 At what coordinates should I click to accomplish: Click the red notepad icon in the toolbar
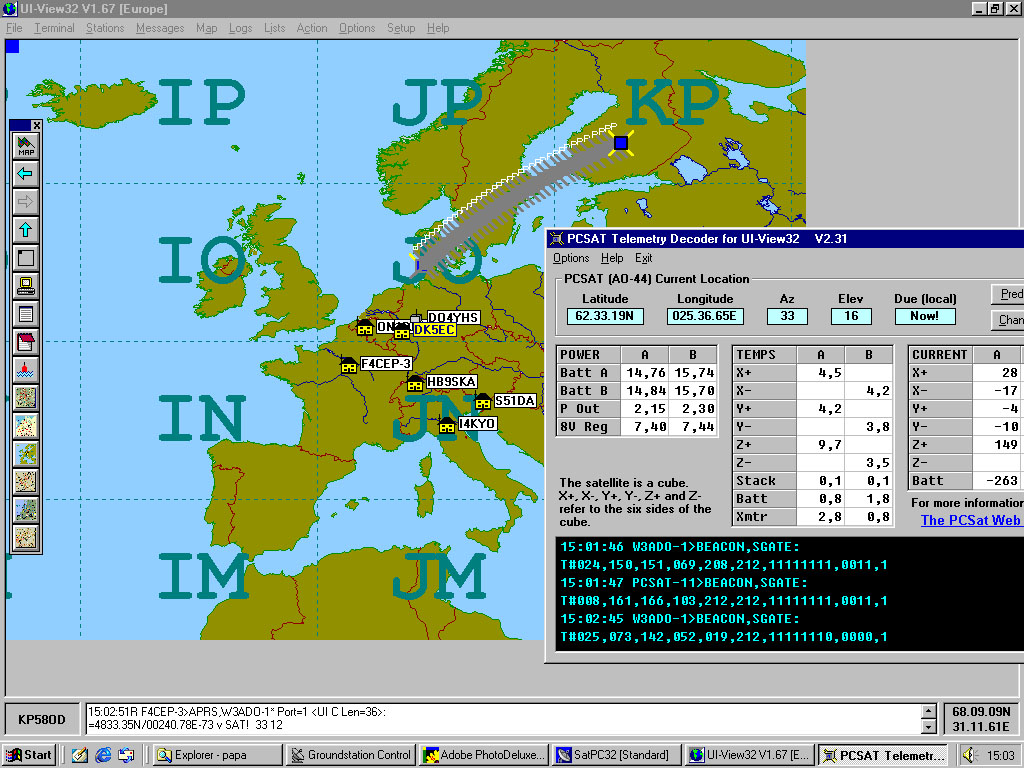pos(25,342)
